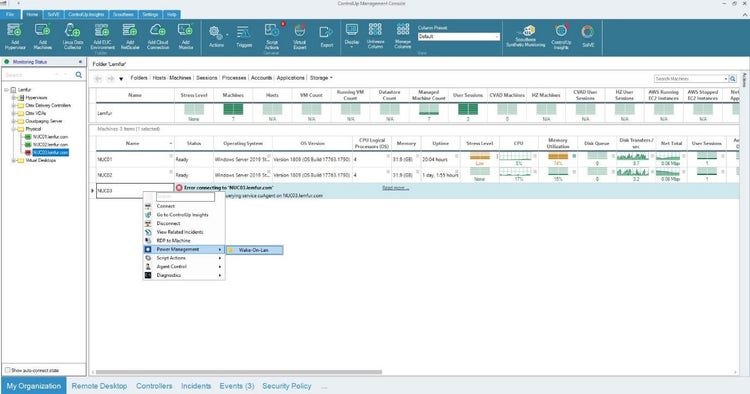Open the Linux Data Collector tool
Image resolution: width=750 pixels, height=394 pixels.
click(72, 36)
